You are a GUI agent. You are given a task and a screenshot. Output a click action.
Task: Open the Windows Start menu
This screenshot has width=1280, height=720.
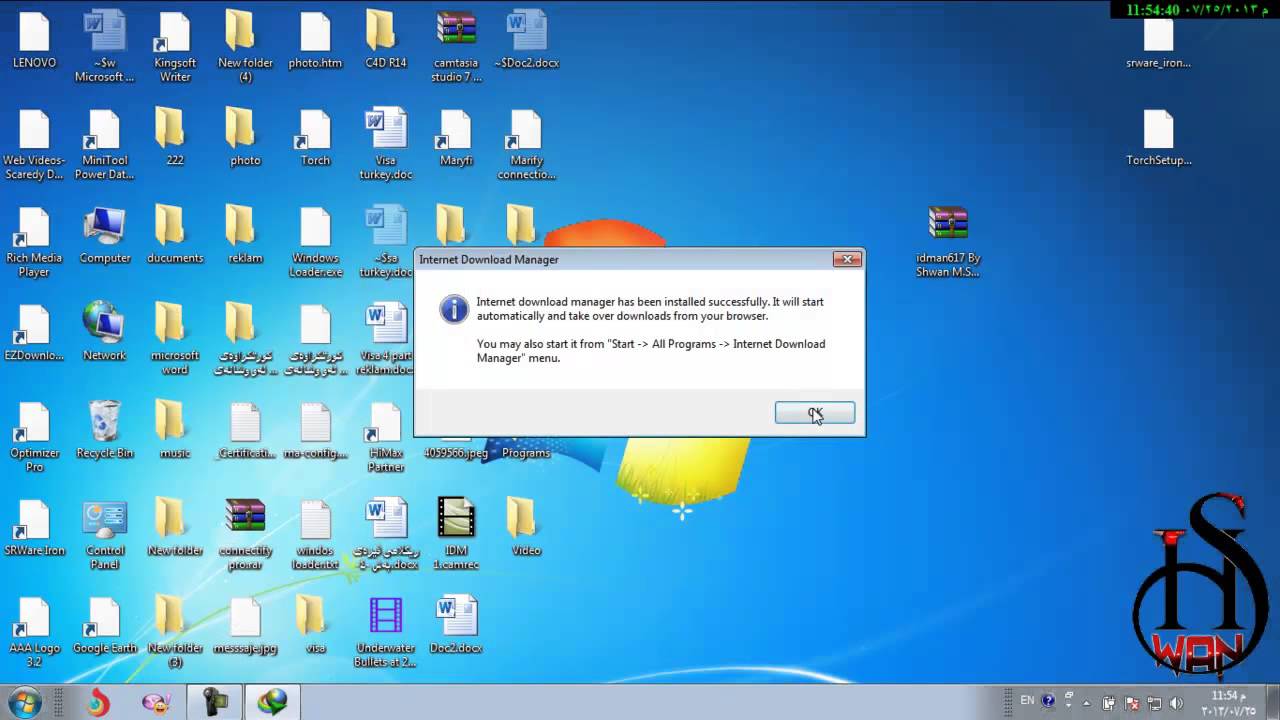coord(24,702)
